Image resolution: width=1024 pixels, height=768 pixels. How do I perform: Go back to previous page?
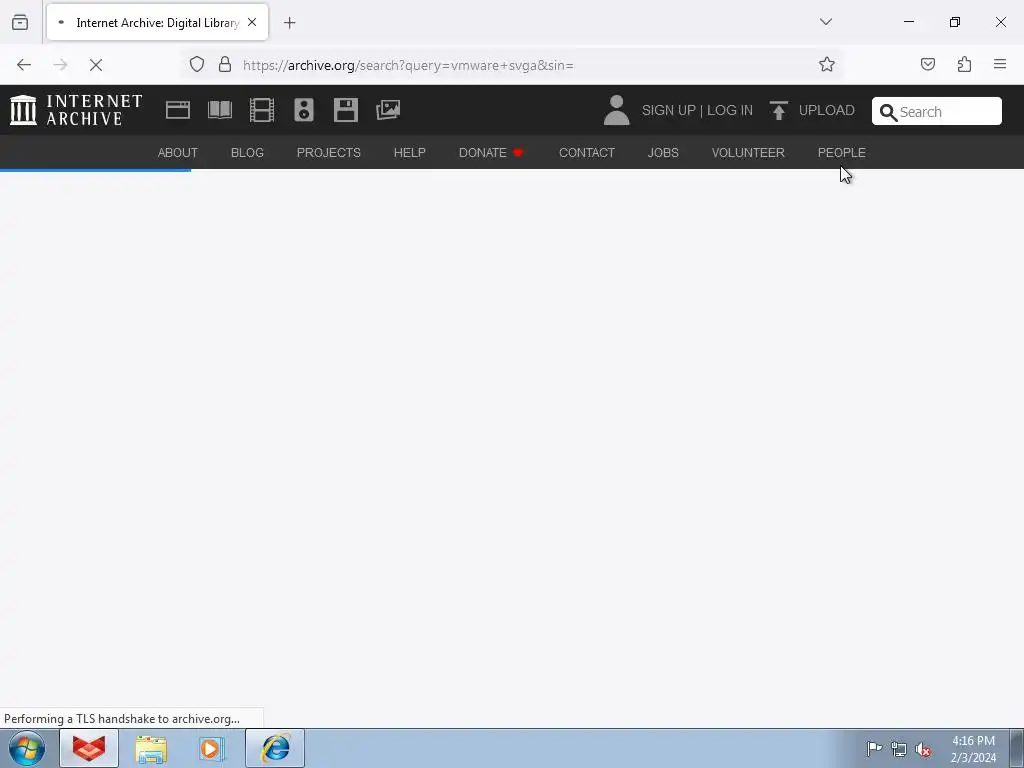click(24, 65)
